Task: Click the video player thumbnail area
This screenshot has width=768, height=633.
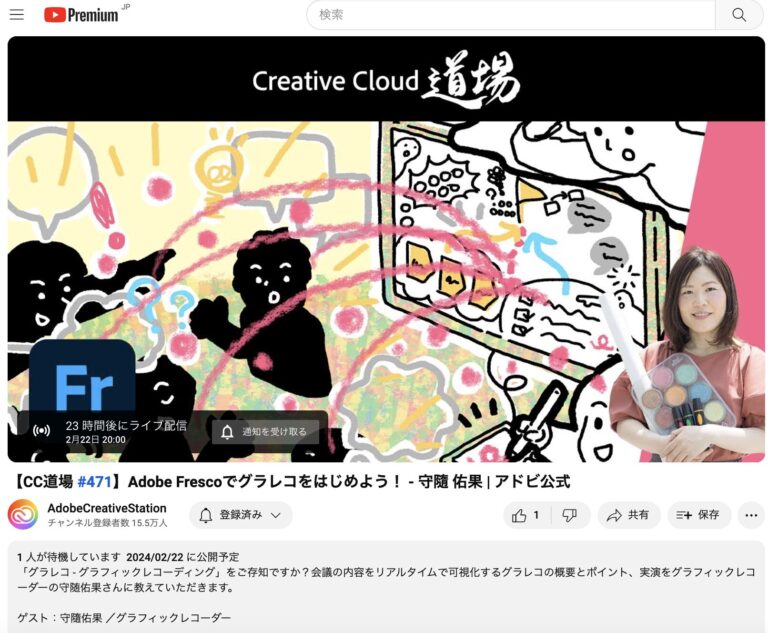Action: 385,250
